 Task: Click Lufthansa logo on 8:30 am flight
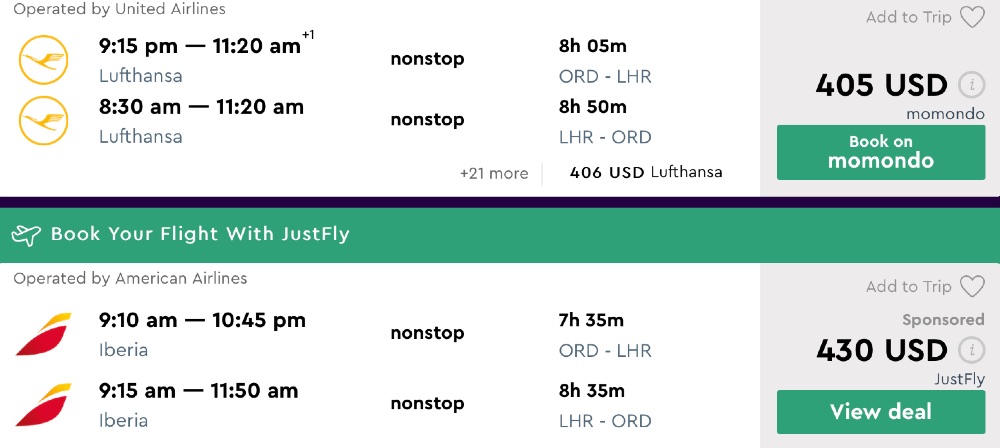coord(43,121)
